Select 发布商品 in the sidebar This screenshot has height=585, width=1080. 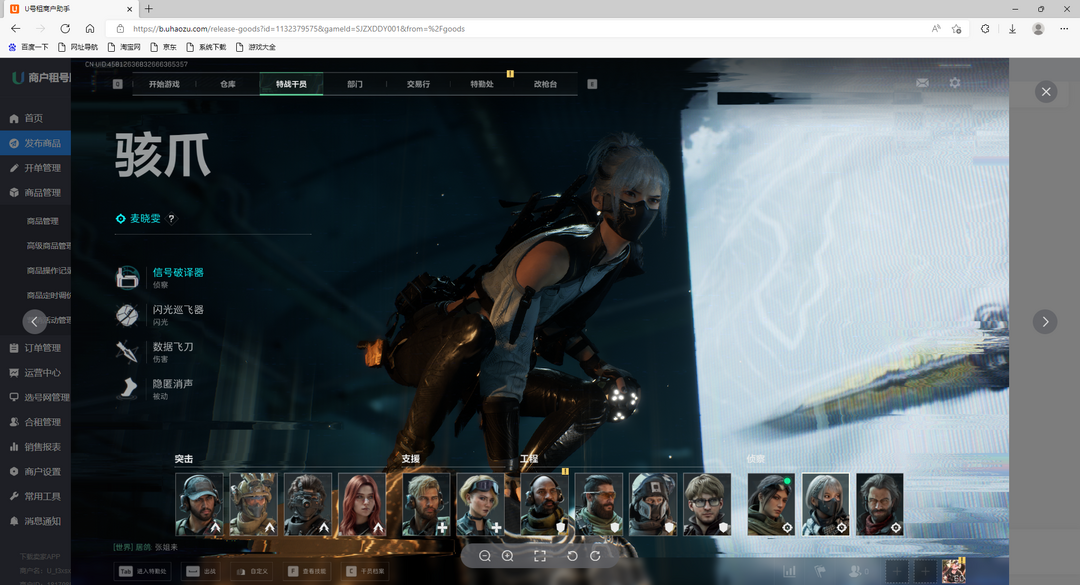[35, 143]
